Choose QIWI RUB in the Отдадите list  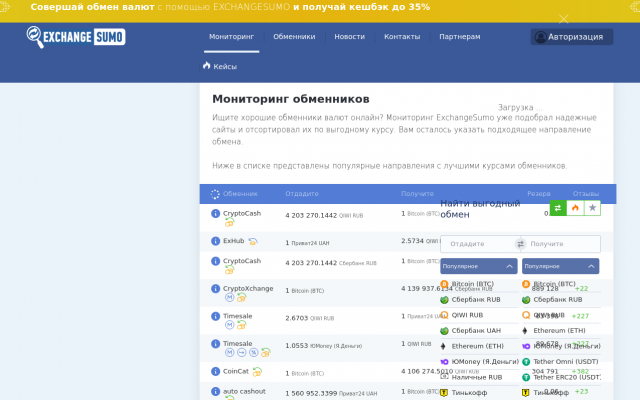(x=467, y=315)
